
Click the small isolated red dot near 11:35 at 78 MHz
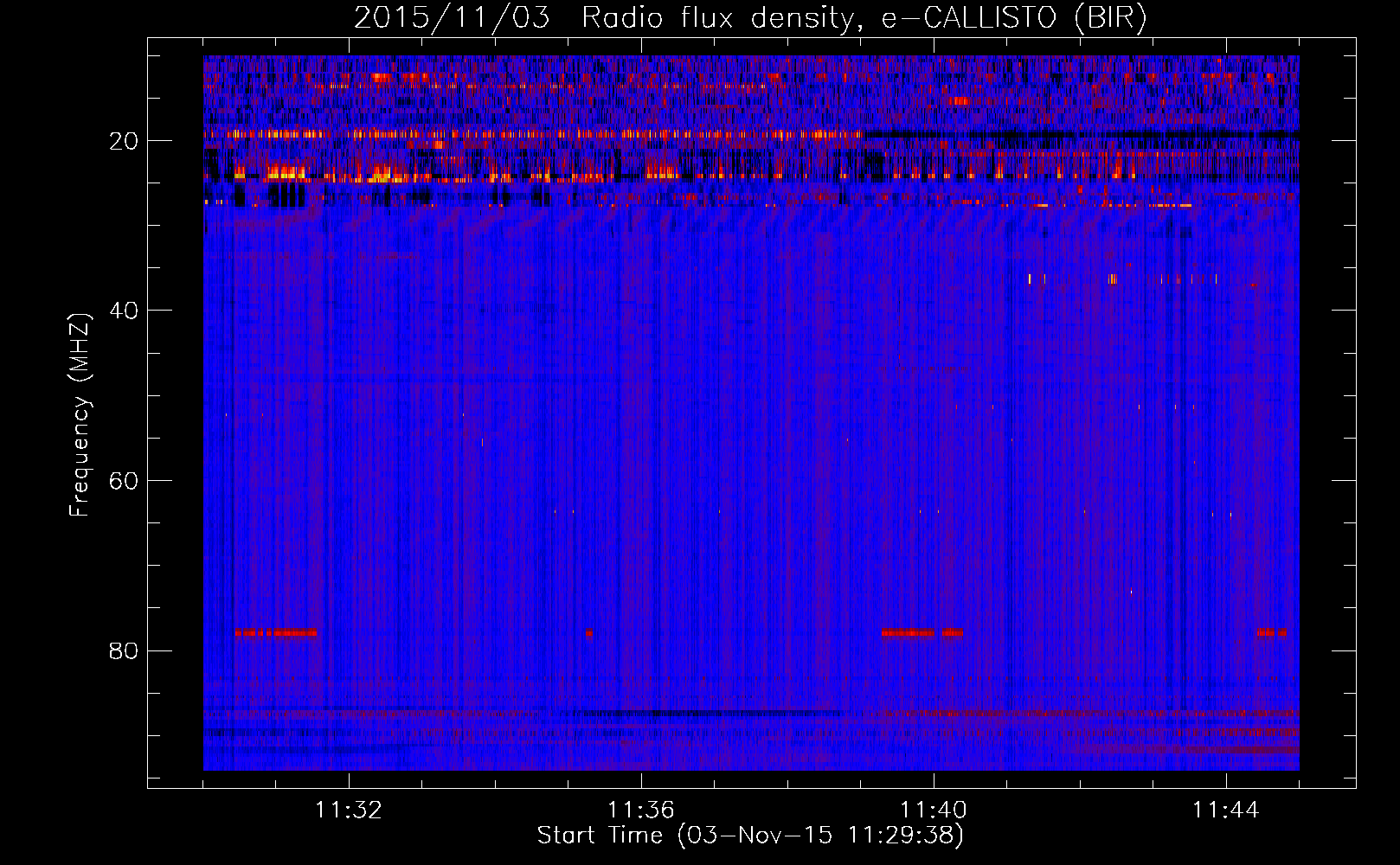pyautogui.click(x=589, y=632)
